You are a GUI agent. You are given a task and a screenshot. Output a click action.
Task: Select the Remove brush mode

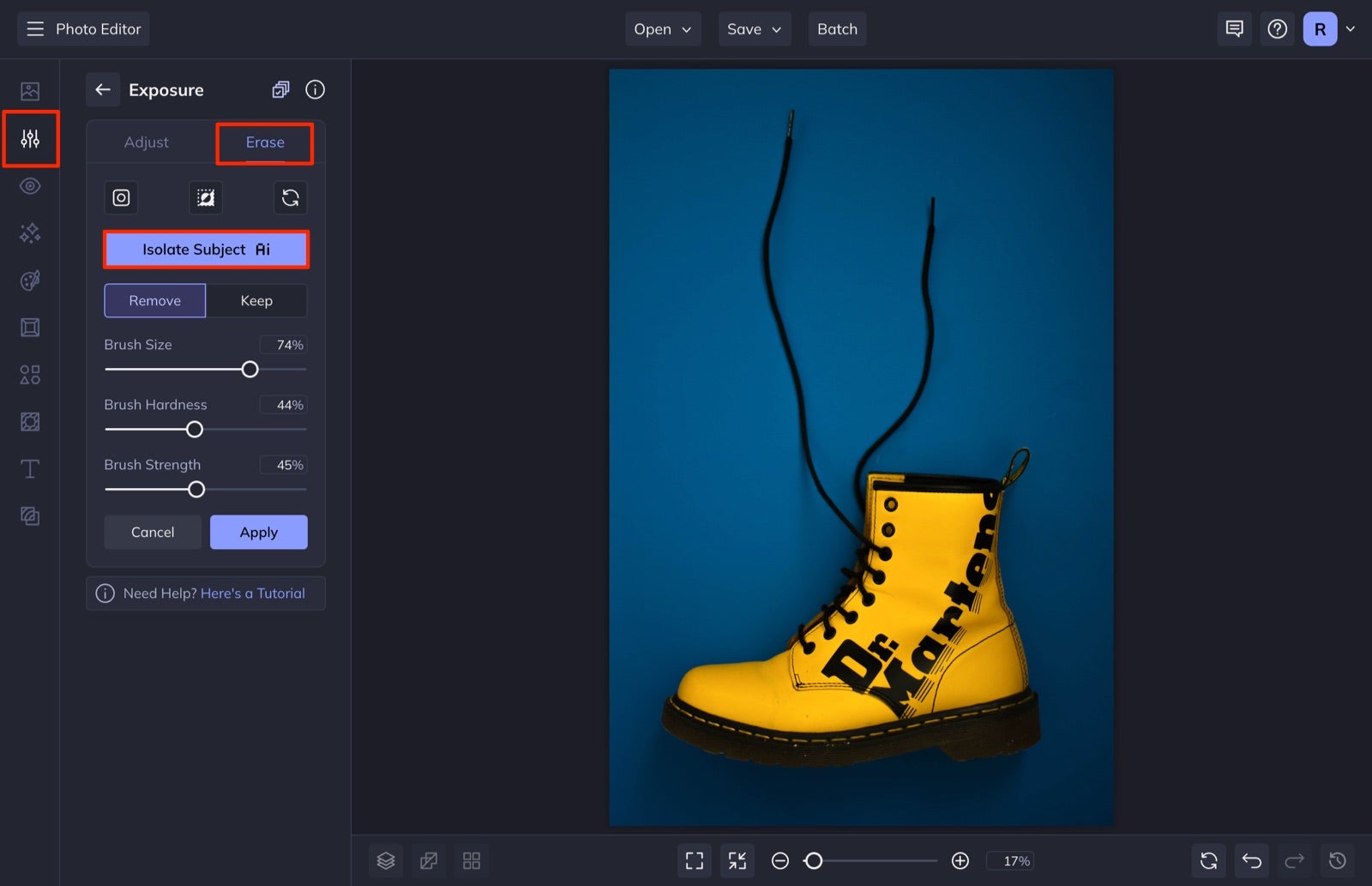[154, 300]
